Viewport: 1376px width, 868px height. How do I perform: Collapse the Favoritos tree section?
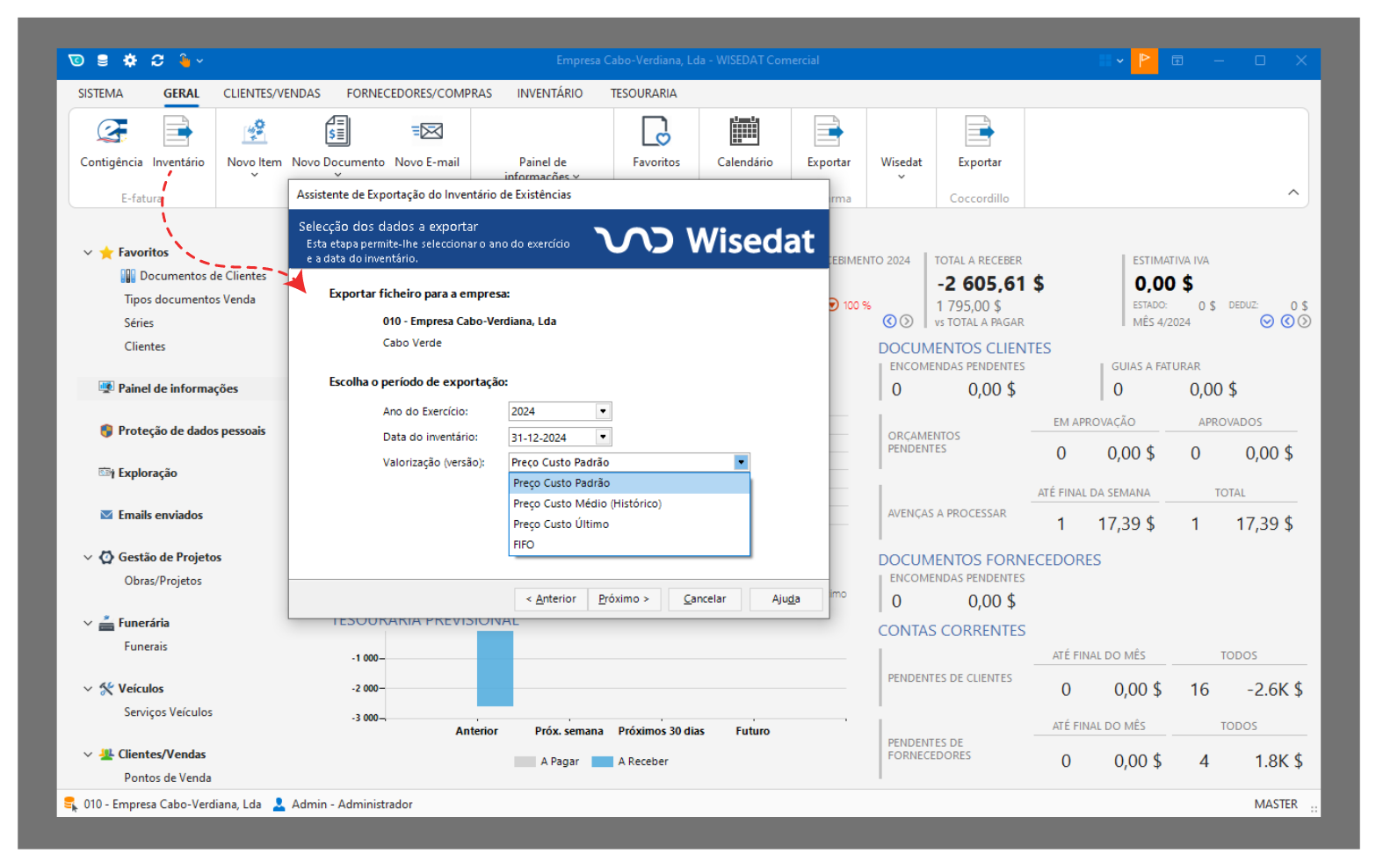pyautogui.click(x=88, y=253)
